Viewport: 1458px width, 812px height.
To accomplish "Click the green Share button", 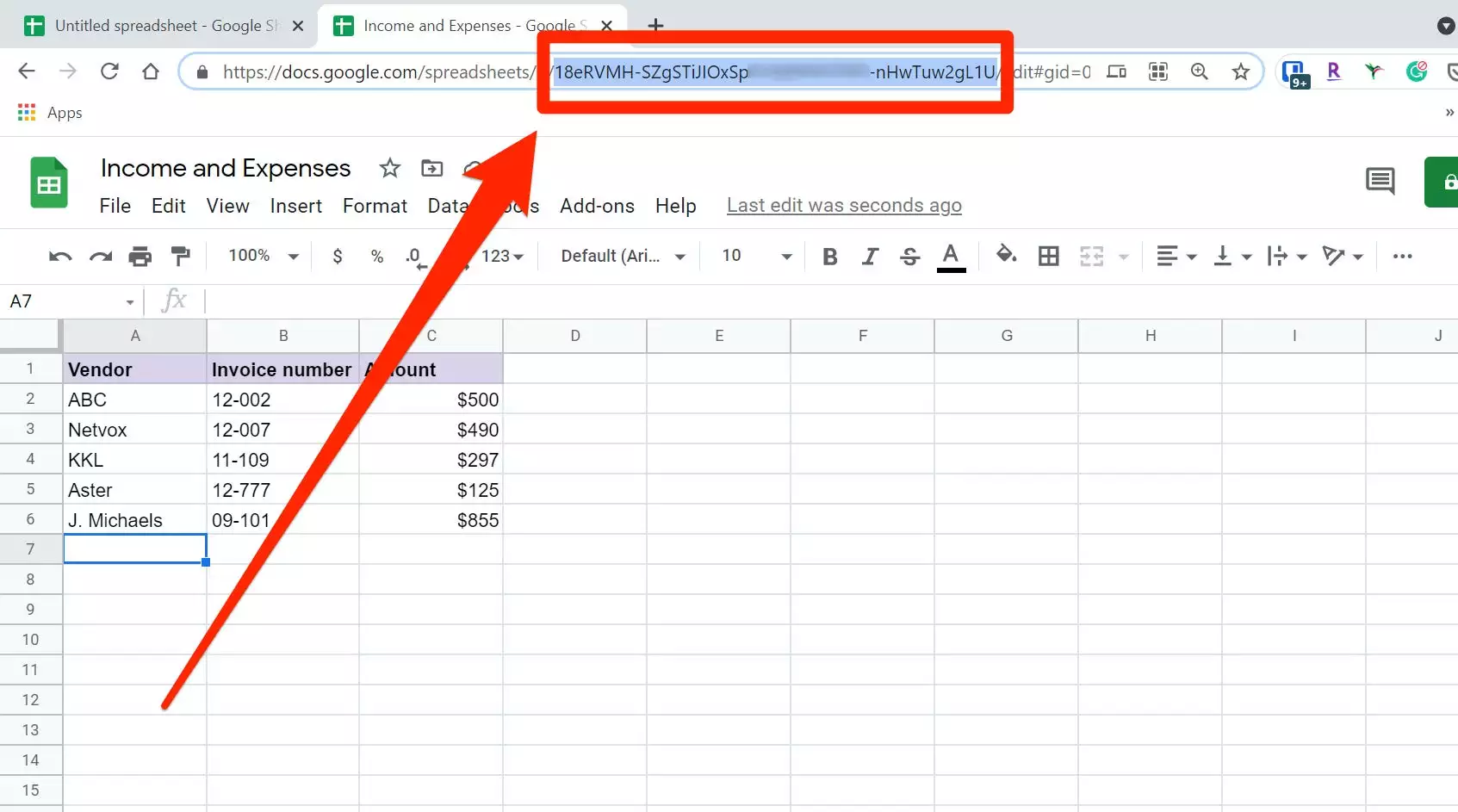I will pyautogui.click(x=1441, y=182).
